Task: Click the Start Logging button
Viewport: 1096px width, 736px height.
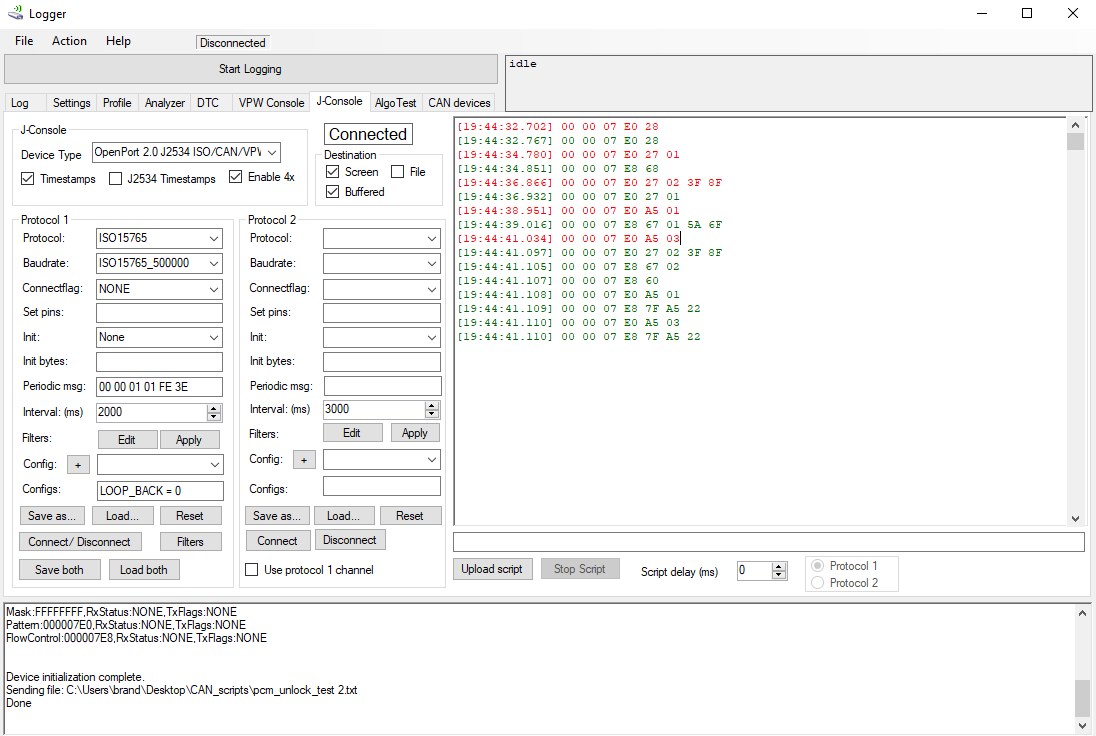Action: pos(250,69)
